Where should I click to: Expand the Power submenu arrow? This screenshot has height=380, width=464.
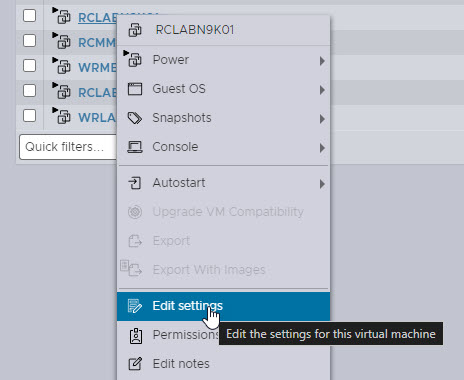(x=322, y=61)
